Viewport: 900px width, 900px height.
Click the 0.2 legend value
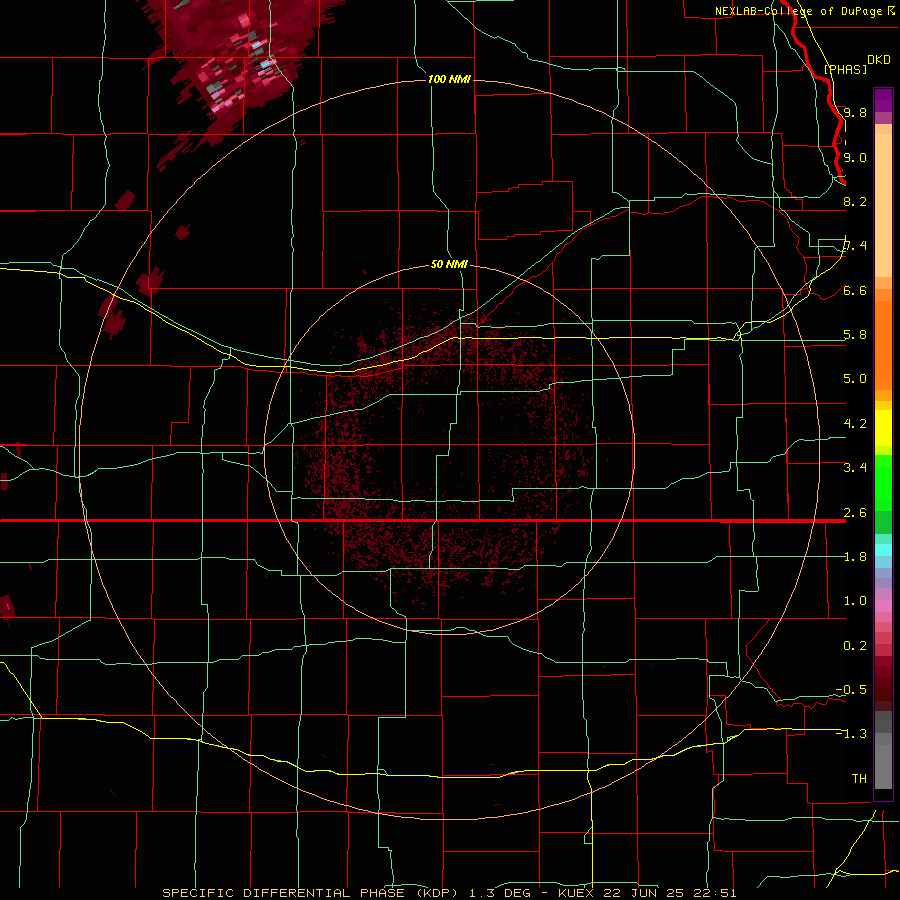click(855, 645)
